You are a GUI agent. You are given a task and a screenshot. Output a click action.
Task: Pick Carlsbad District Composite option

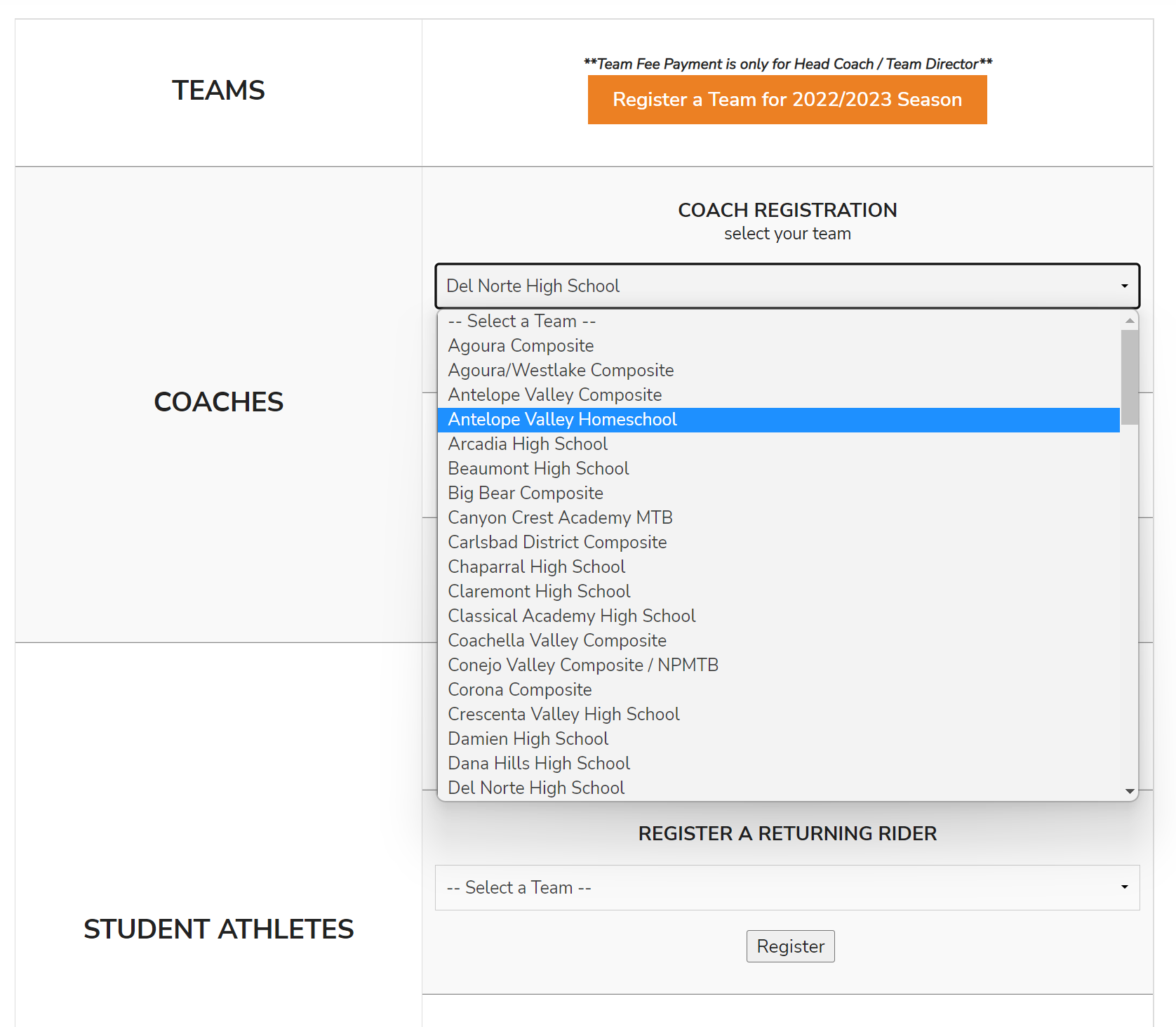(557, 543)
